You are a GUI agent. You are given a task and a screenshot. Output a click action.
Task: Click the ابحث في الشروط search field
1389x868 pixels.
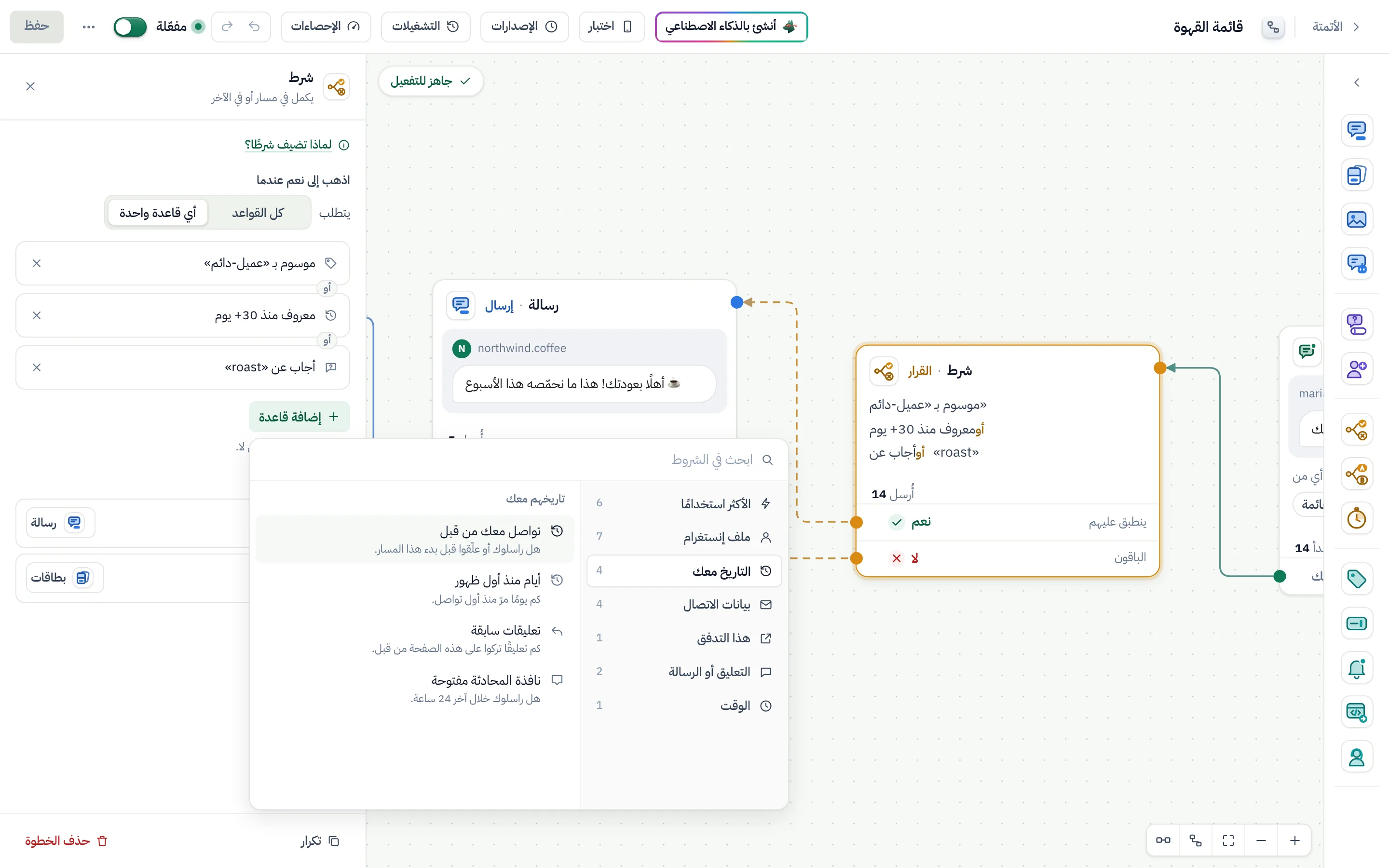[x=518, y=460]
